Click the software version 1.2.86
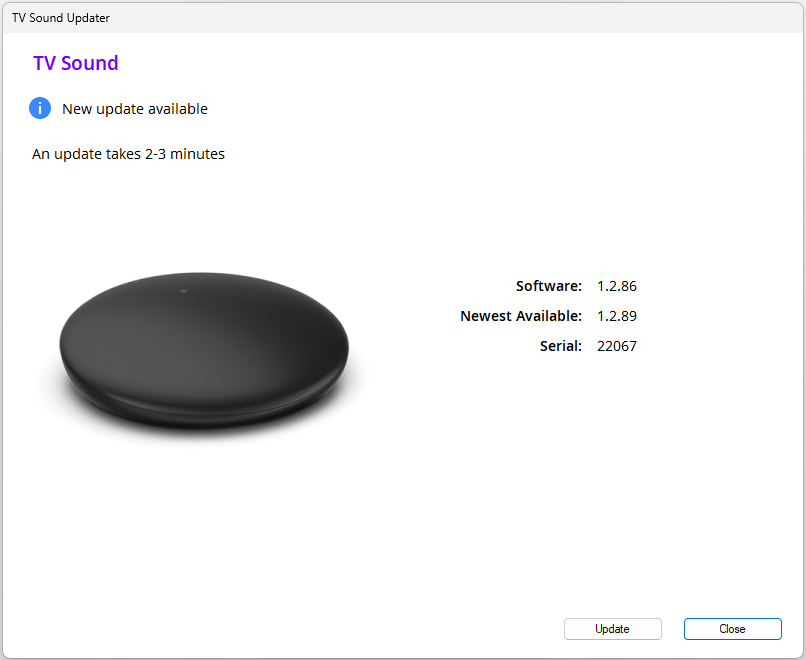 [617, 286]
